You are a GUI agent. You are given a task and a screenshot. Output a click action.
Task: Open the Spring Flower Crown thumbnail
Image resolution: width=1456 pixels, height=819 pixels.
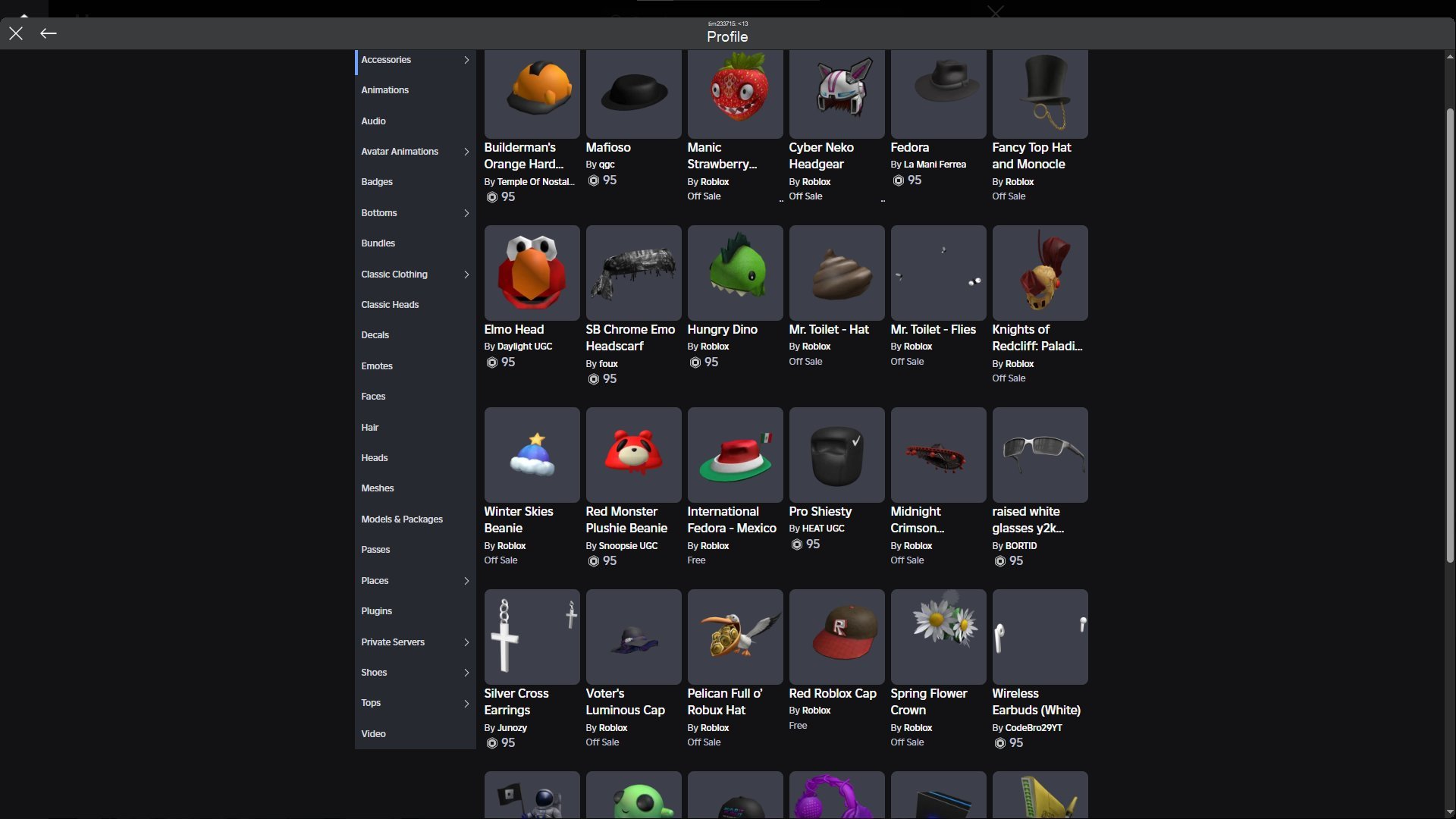[x=938, y=637]
